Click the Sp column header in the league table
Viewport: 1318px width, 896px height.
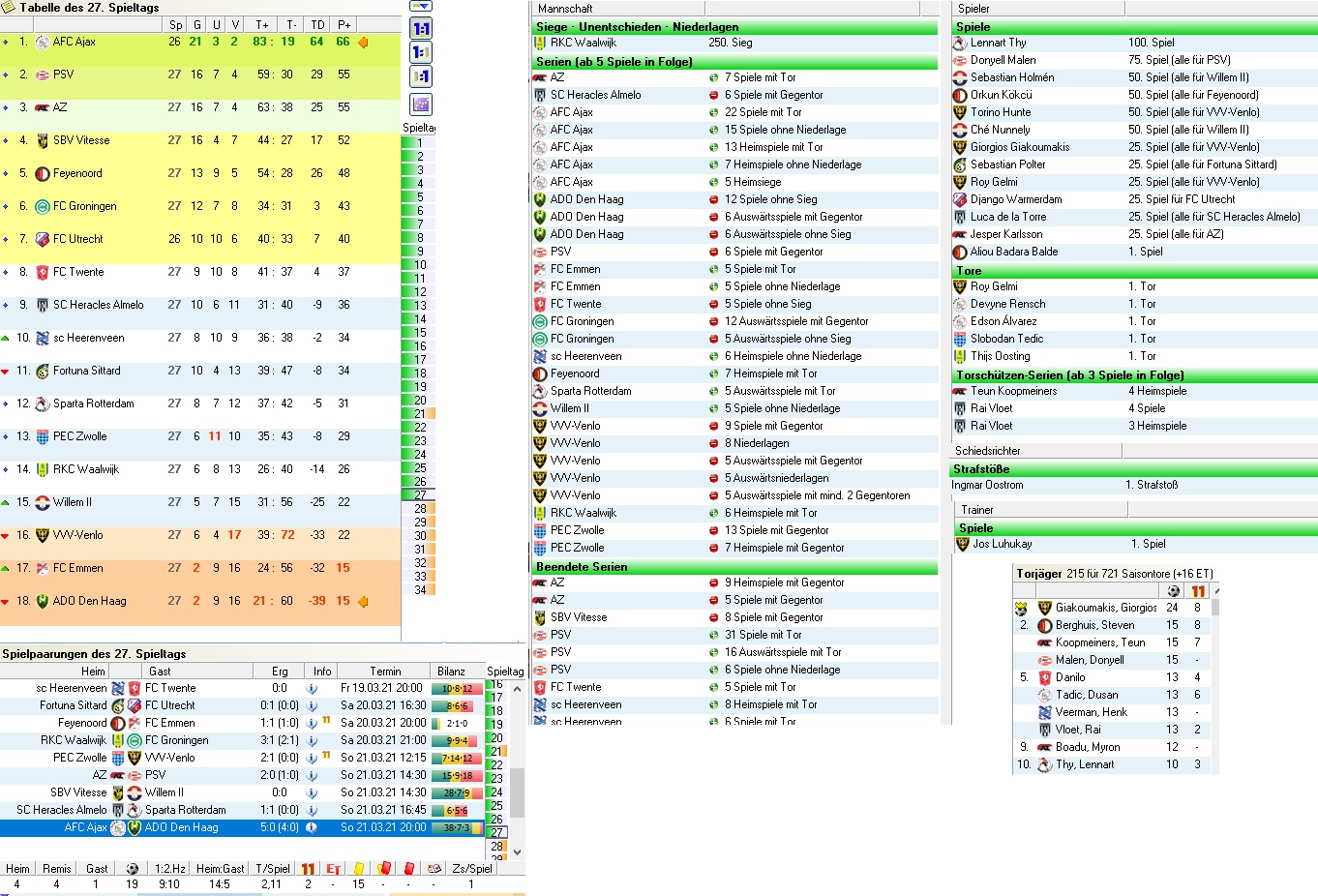pos(175,24)
